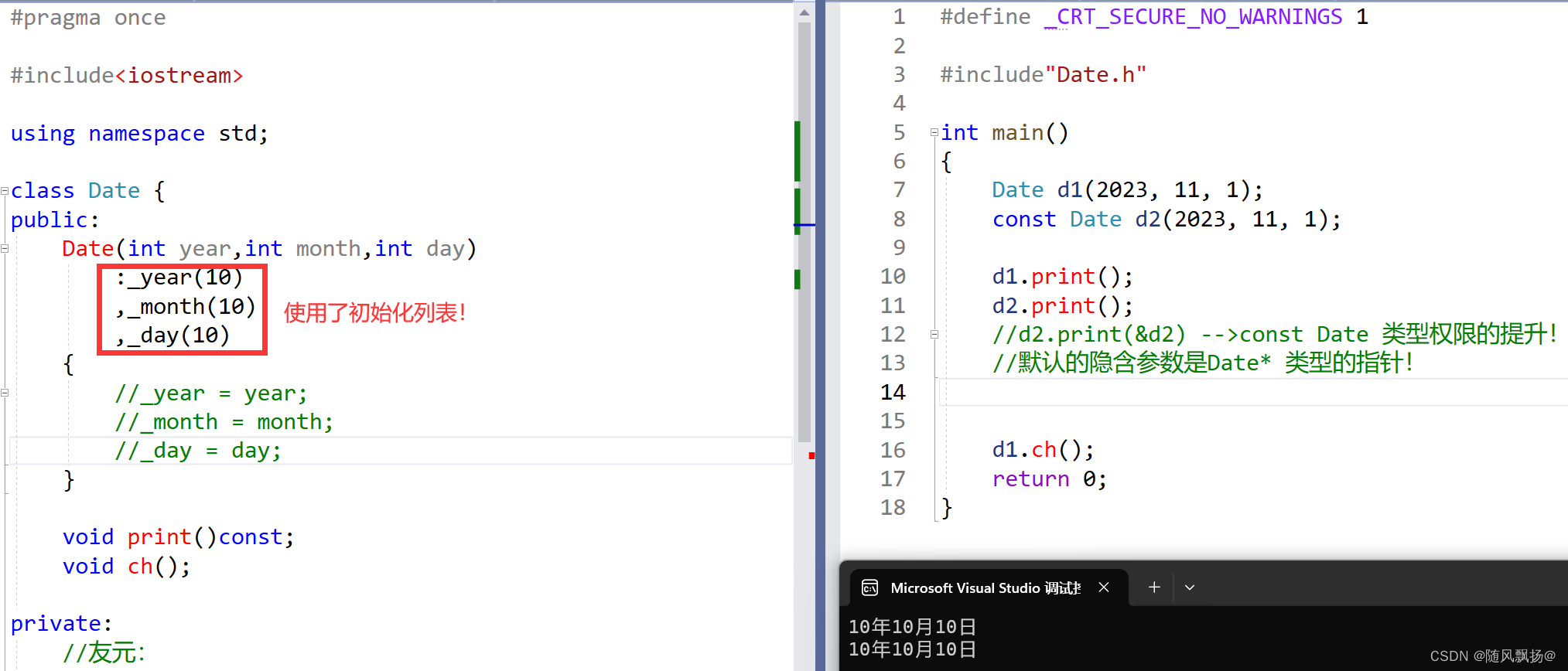Click on d1.ch(); statement
The width and height of the screenshot is (1568, 671).
(1043, 450)
